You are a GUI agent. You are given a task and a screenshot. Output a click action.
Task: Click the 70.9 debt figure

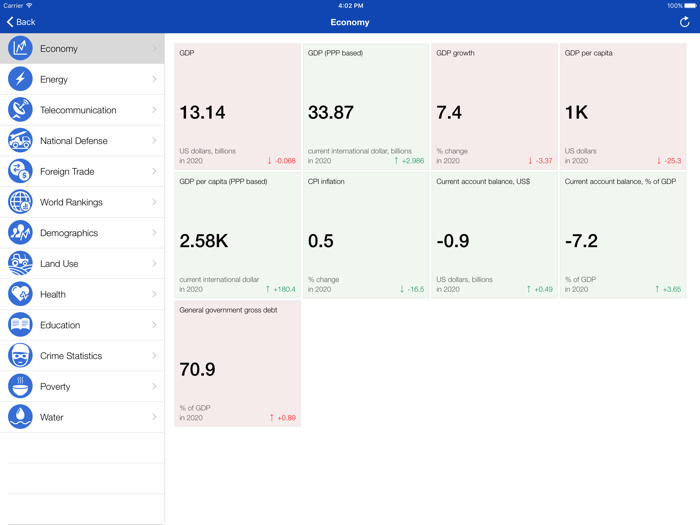pyautogui.click(x=197, y=370)
